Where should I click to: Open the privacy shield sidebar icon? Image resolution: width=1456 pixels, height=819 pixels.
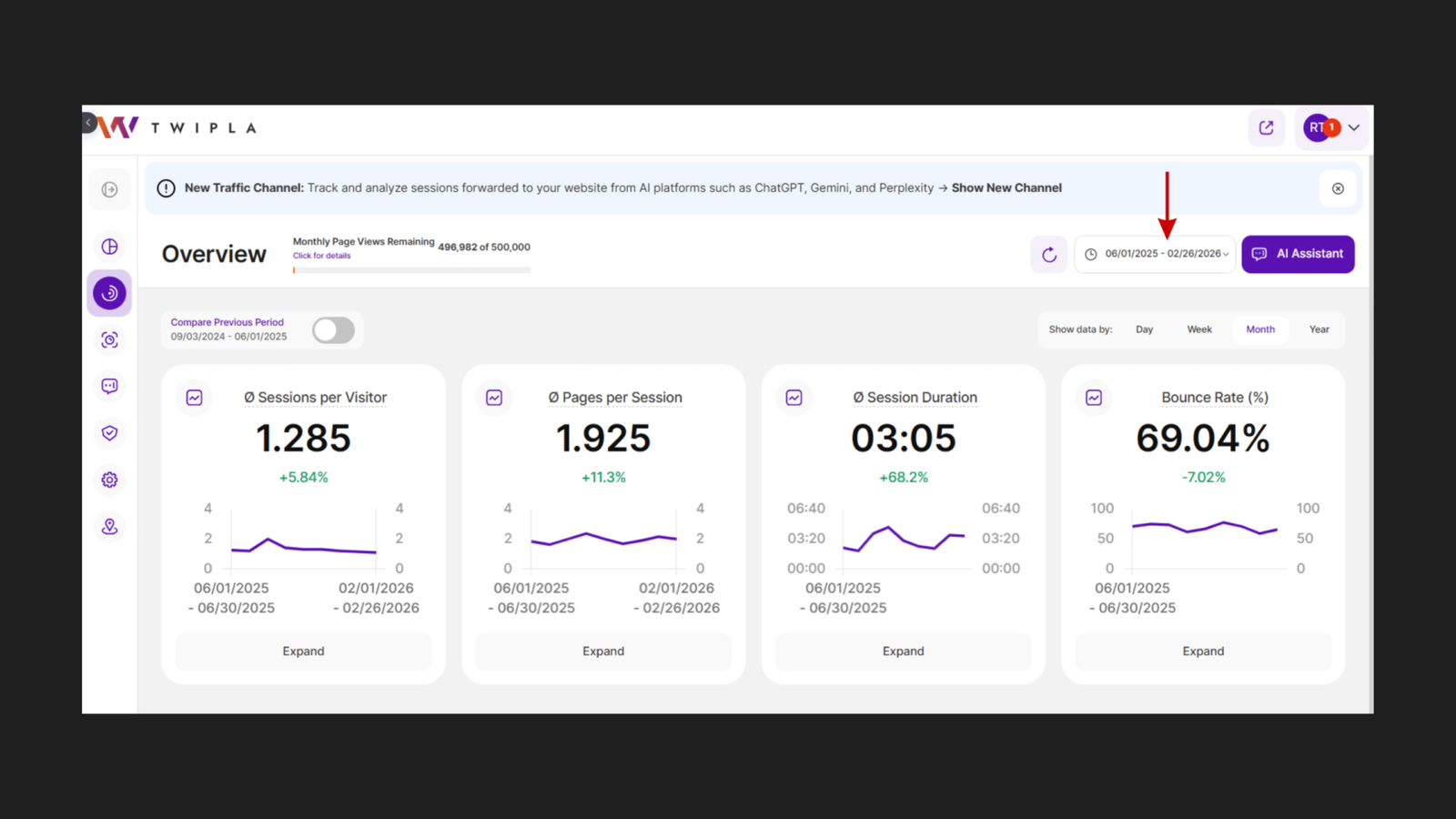tap(109, 433)
